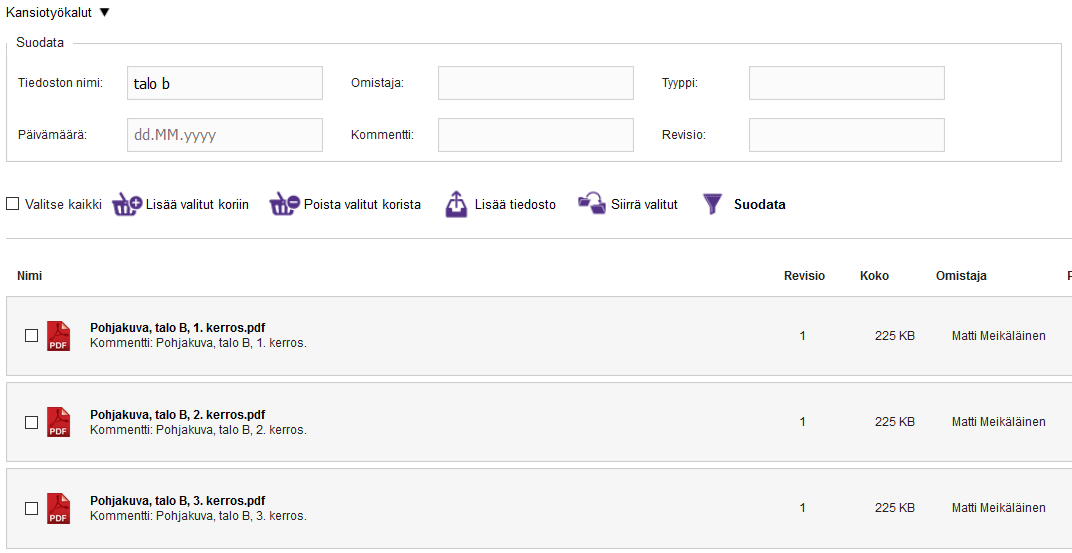Check the Valitse kaikki checkbox
1072x553 pixels.
click(13, 204)
